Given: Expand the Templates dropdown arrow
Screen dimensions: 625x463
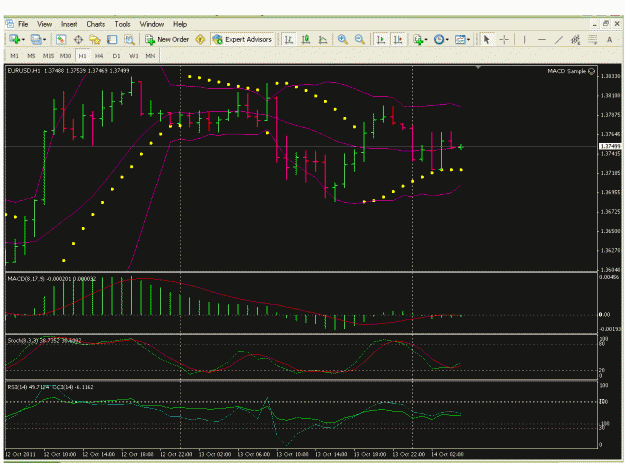Looking at the screenshot, I should [x=468, y=39].
